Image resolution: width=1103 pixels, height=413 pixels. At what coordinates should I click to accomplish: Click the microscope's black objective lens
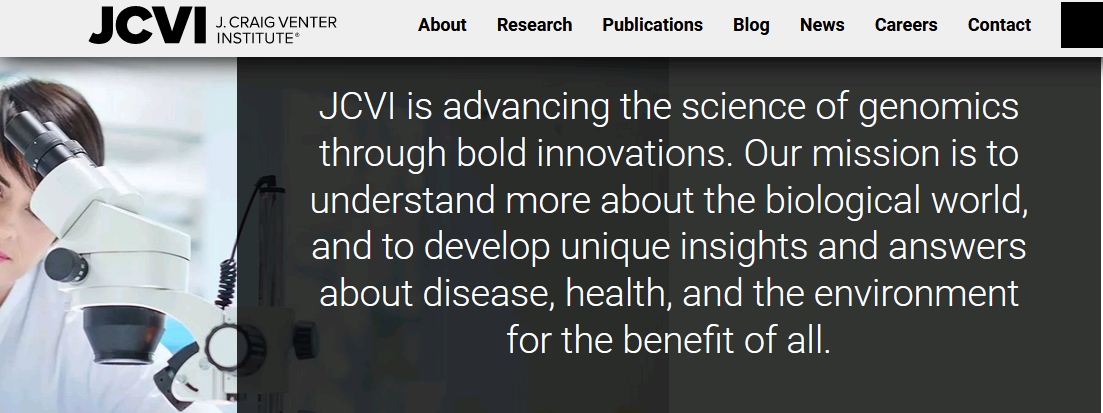pos(125,334)
